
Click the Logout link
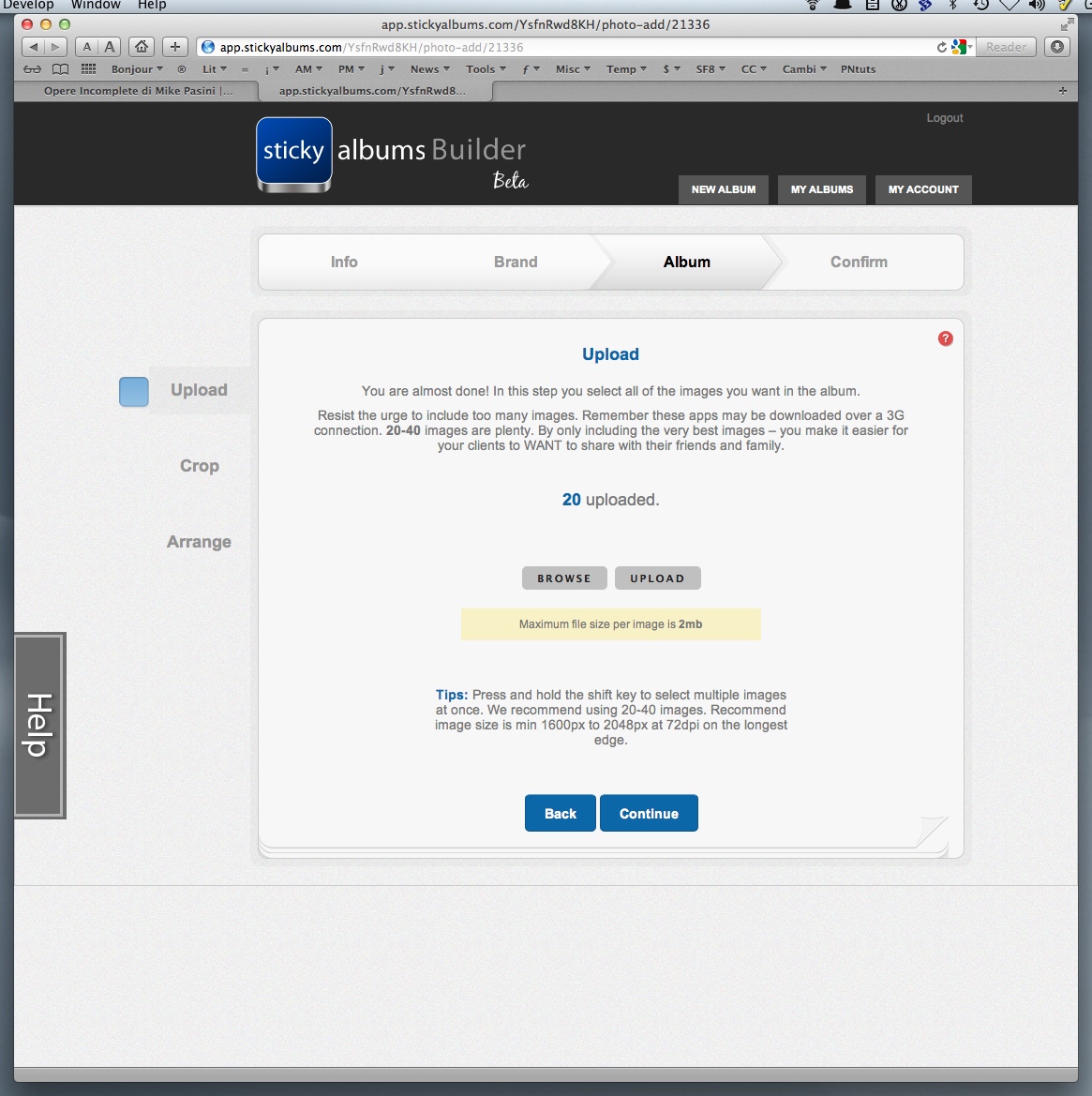944,118
